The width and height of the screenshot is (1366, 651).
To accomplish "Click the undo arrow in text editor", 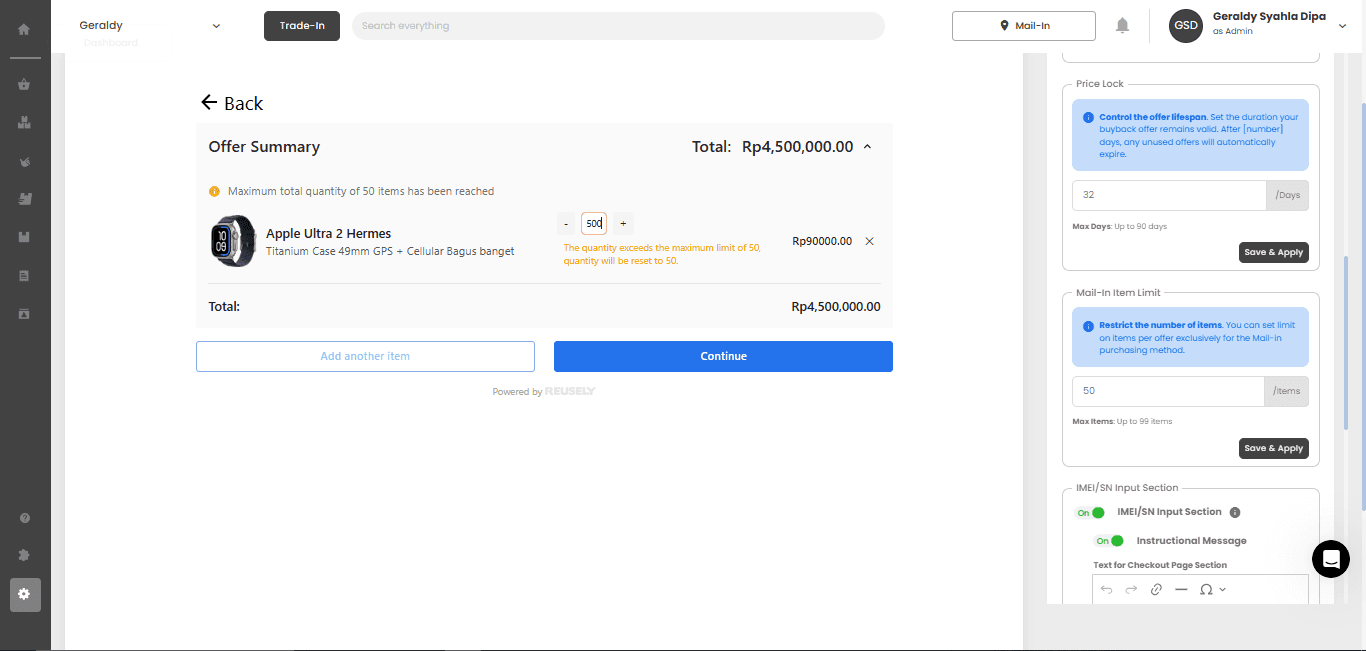I will pyautogui.click(x=1106, y=589).
